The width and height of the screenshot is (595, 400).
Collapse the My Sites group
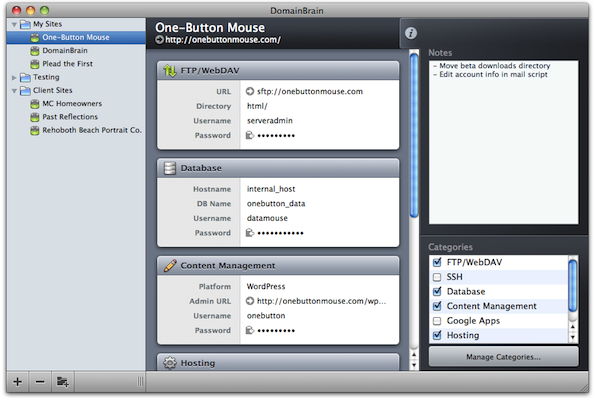point(14,25)
